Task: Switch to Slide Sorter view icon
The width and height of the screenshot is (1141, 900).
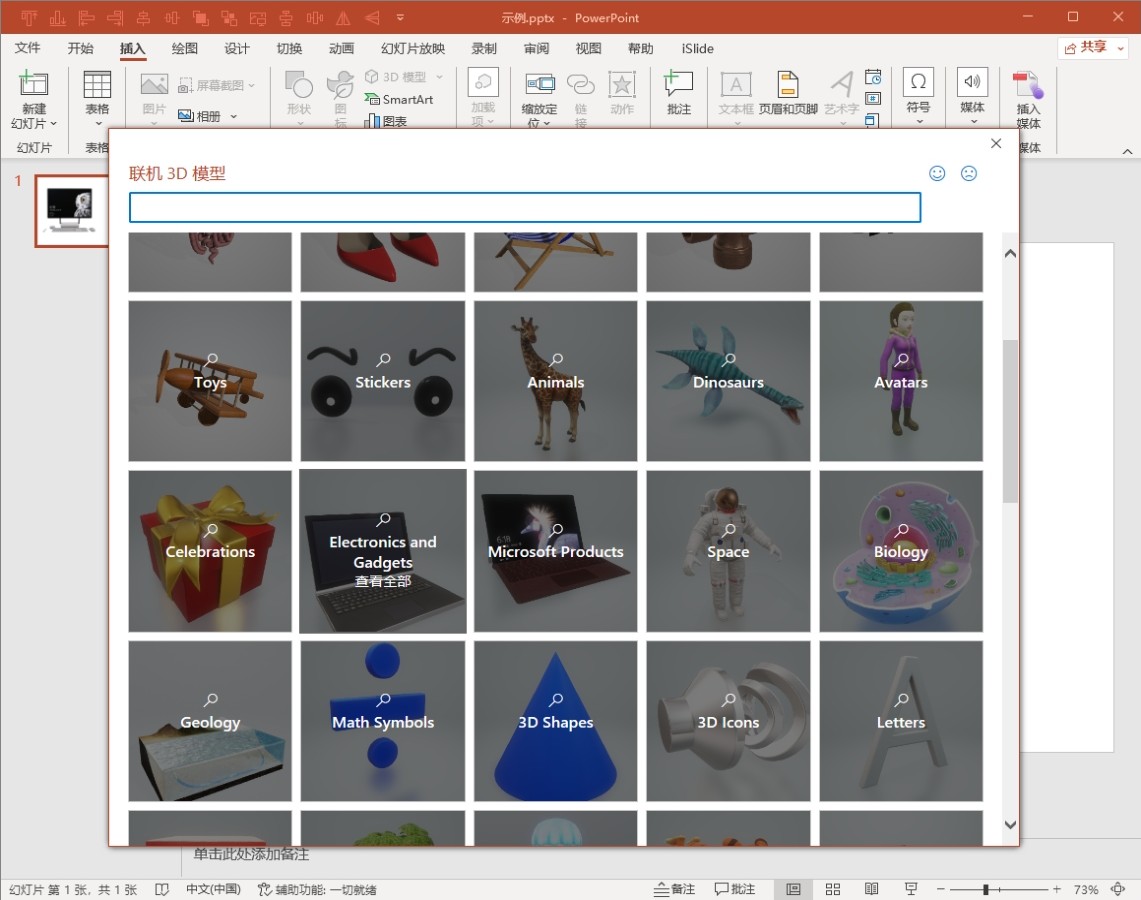Action: point(833,889)
